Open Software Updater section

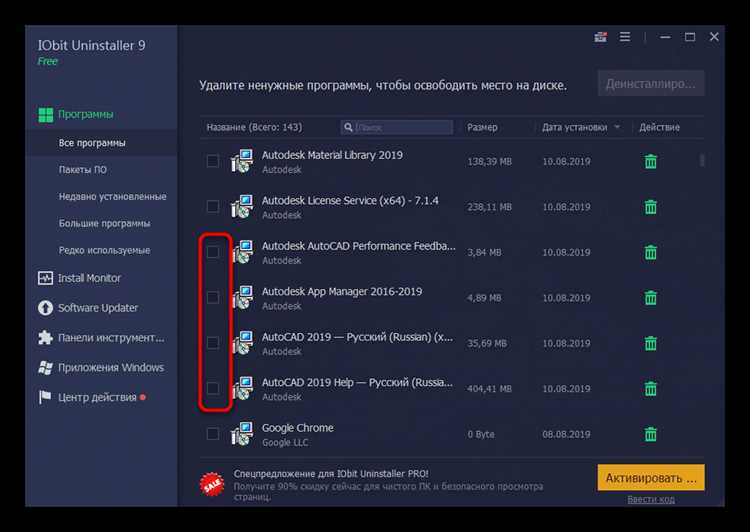(98, 308)
